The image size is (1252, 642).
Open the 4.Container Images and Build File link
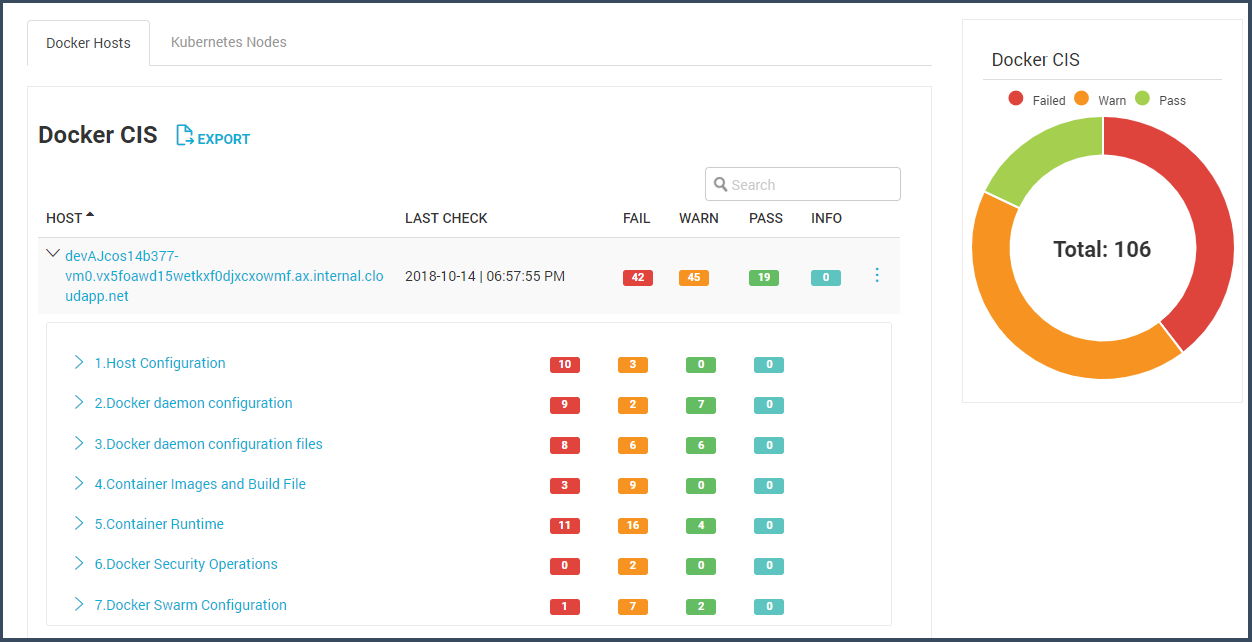(x=200, y=484)
